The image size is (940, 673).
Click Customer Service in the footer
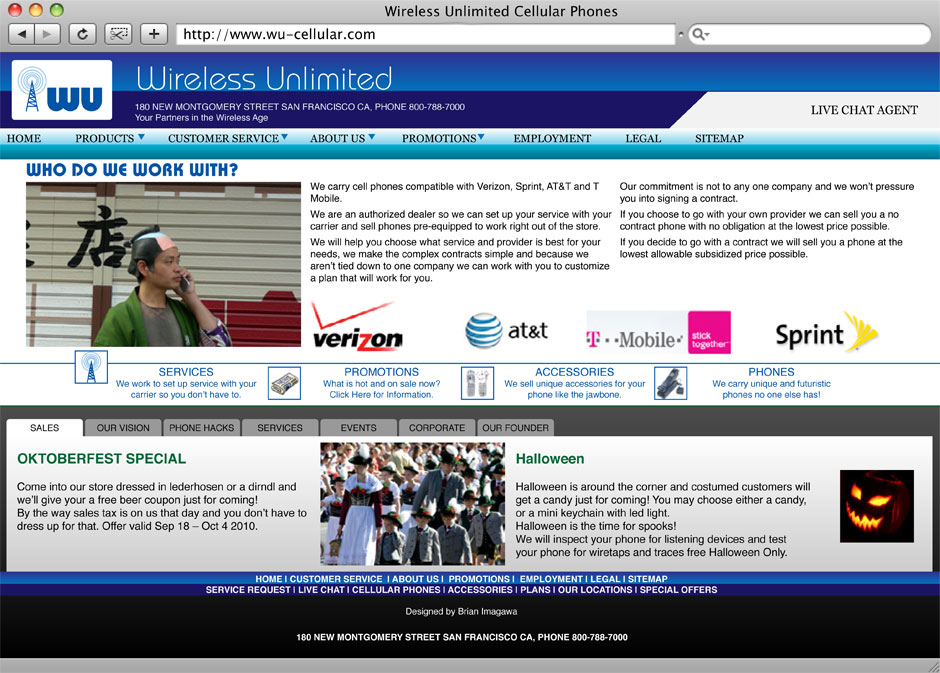pos(336,579)
